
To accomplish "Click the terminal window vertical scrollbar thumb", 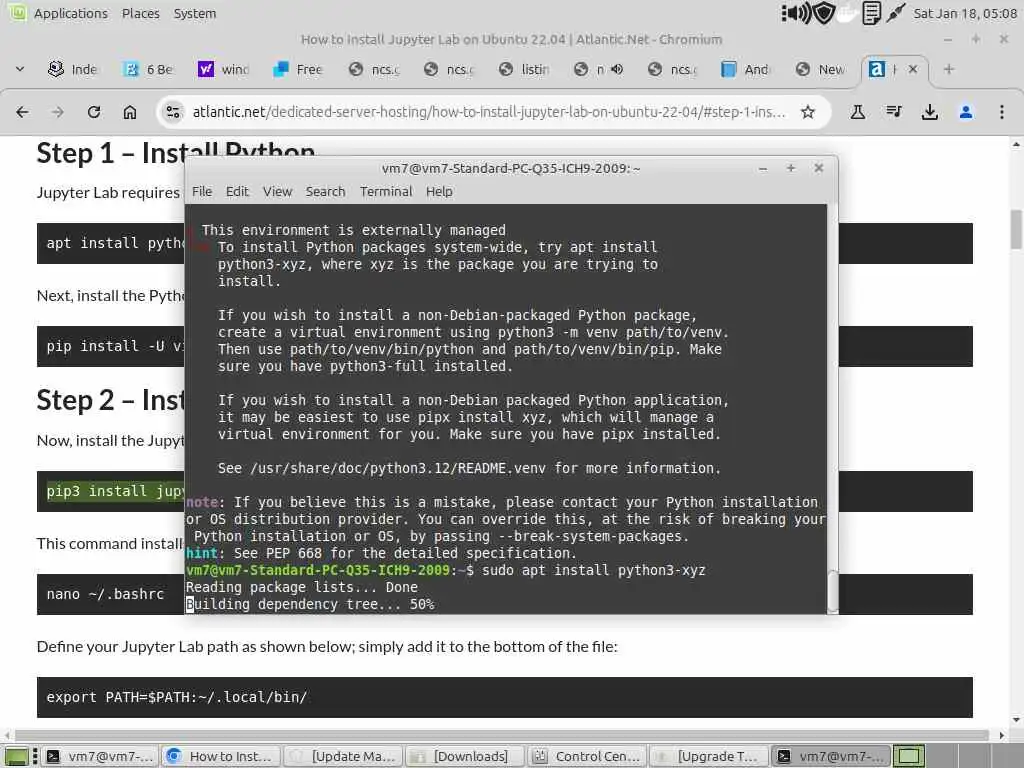I will 833,592.
